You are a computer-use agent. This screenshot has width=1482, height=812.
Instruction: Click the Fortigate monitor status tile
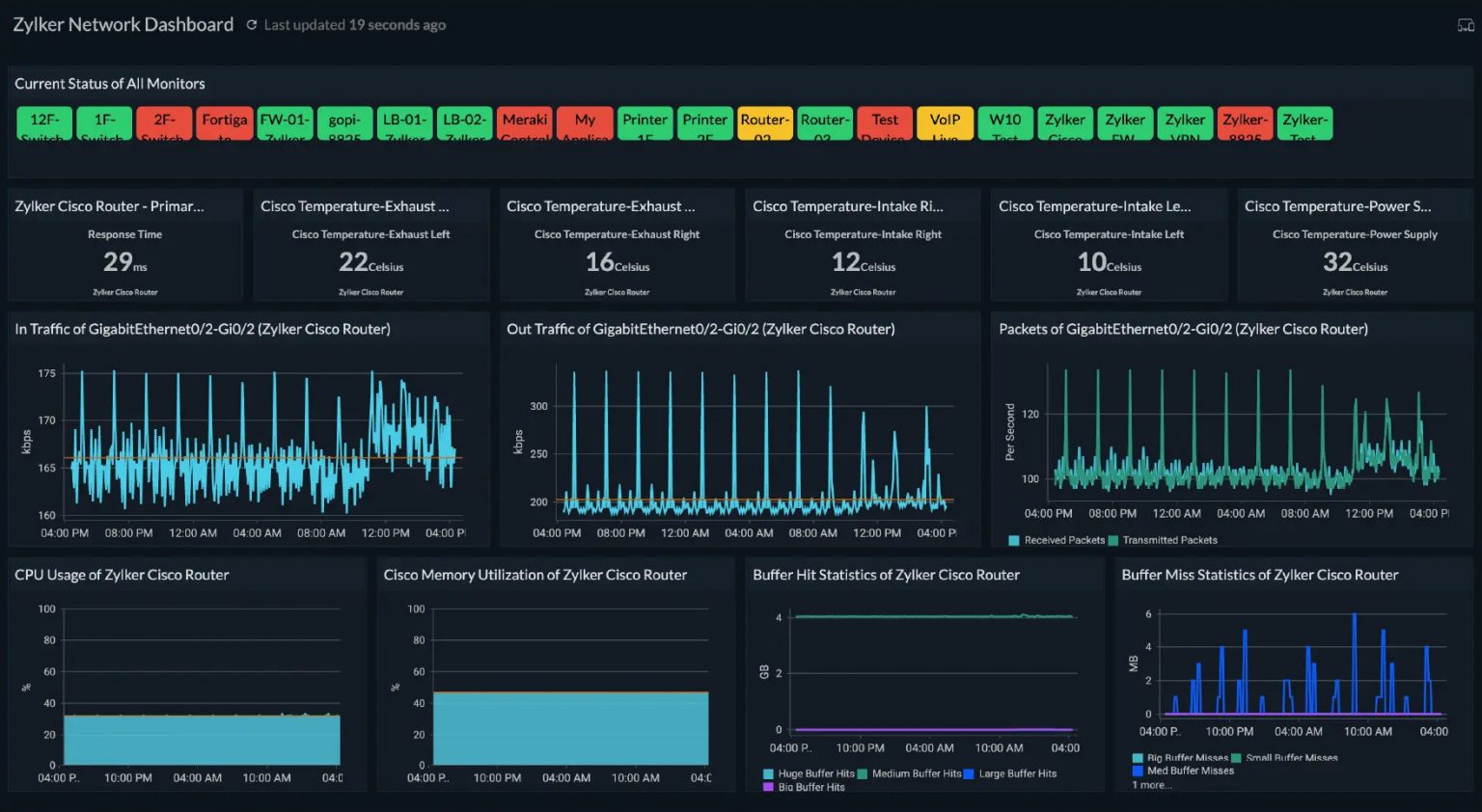[224, 122]
